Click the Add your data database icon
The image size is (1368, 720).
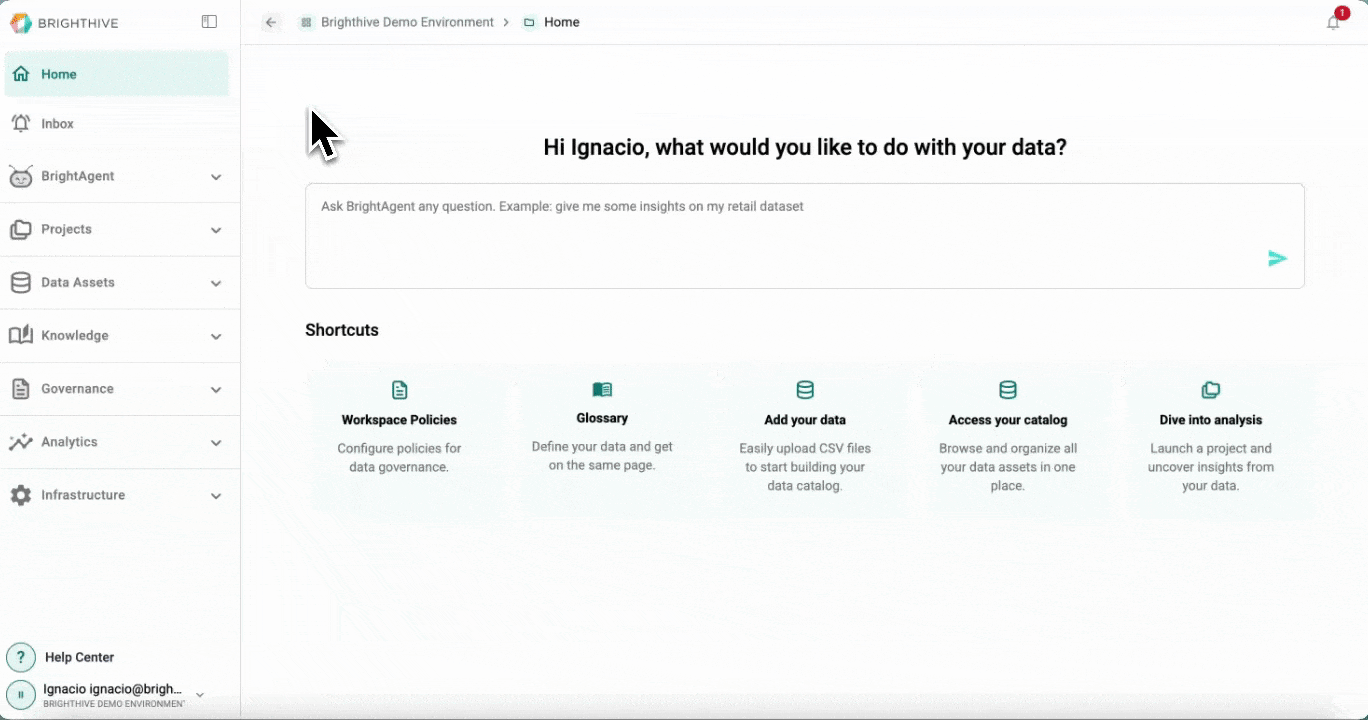click(x=805, y=390)
